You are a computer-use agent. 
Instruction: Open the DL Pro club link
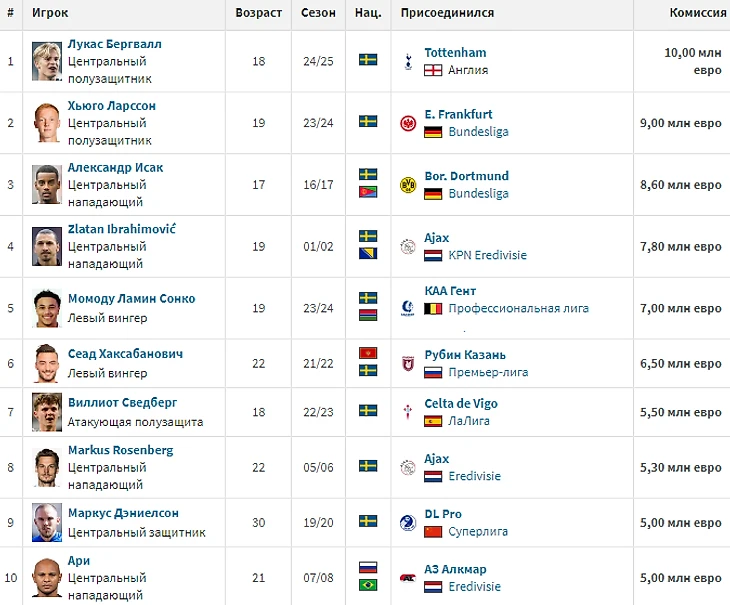pos(443,514)
